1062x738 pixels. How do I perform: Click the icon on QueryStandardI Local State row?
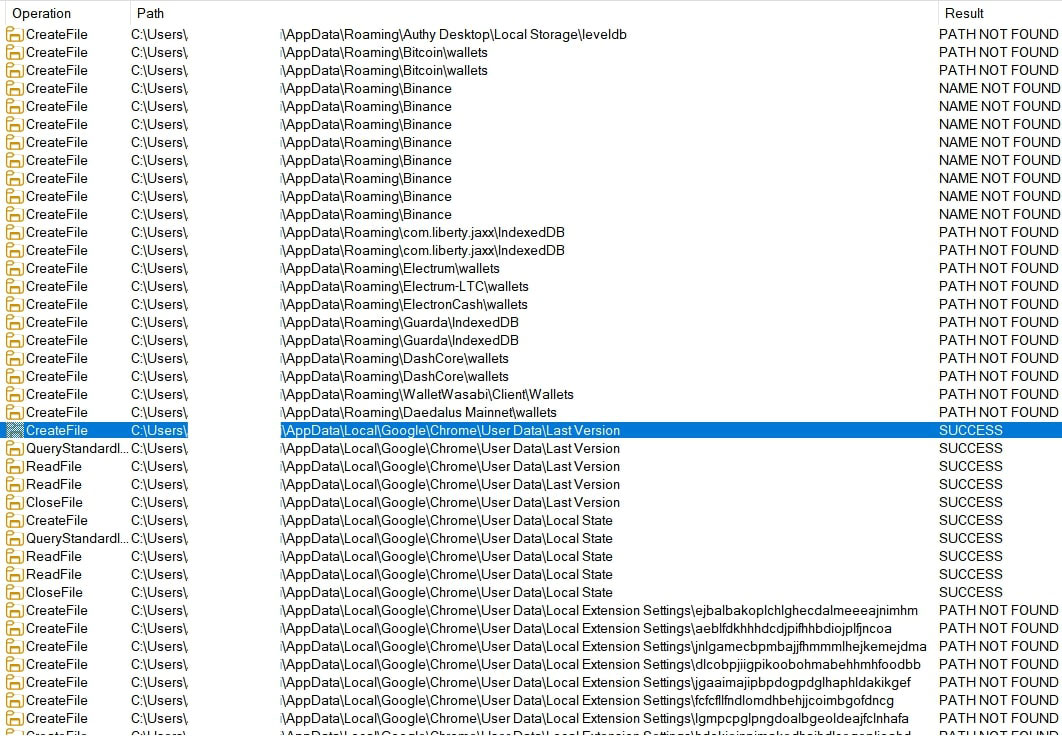[x=15, y=538]
